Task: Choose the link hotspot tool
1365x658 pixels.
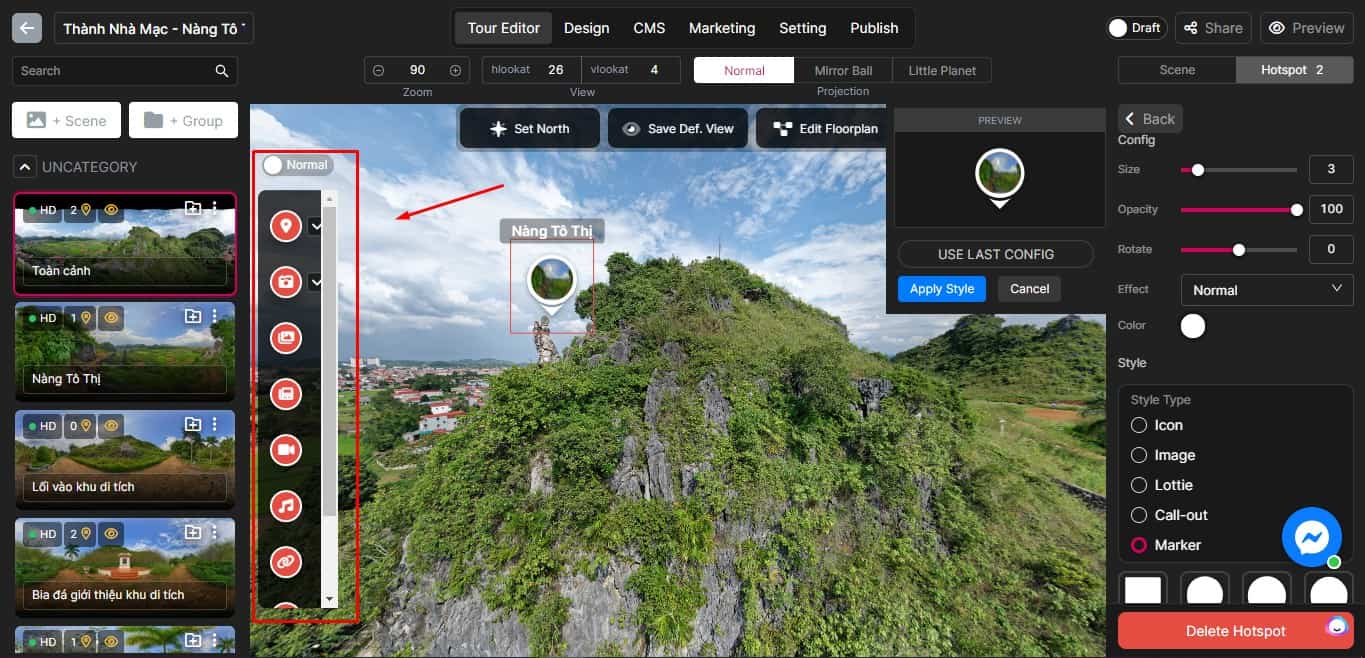Action: pyautogui.click(x=286, y=562)
